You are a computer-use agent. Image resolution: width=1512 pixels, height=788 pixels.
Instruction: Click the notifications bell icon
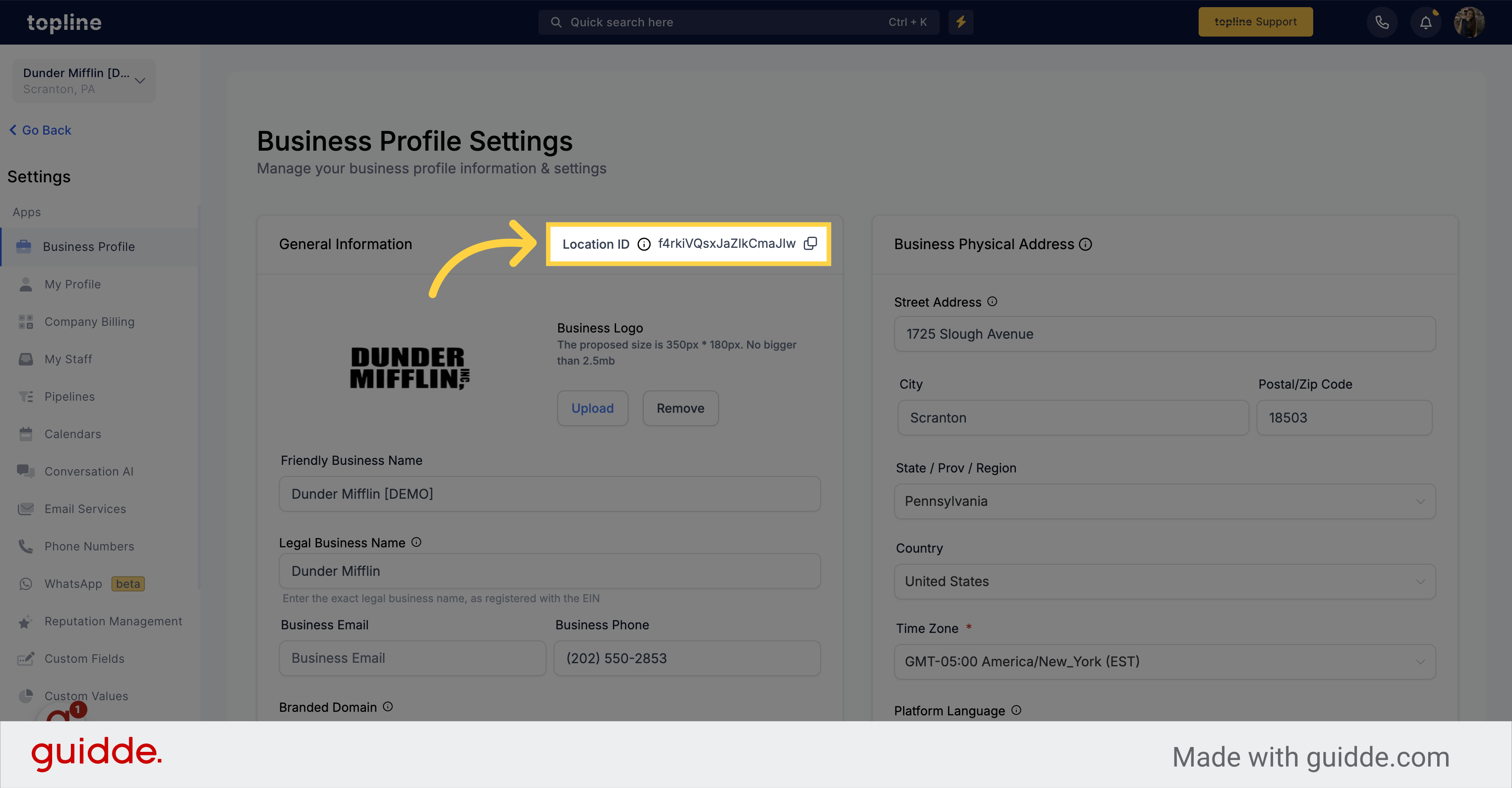click(1425, 22)
